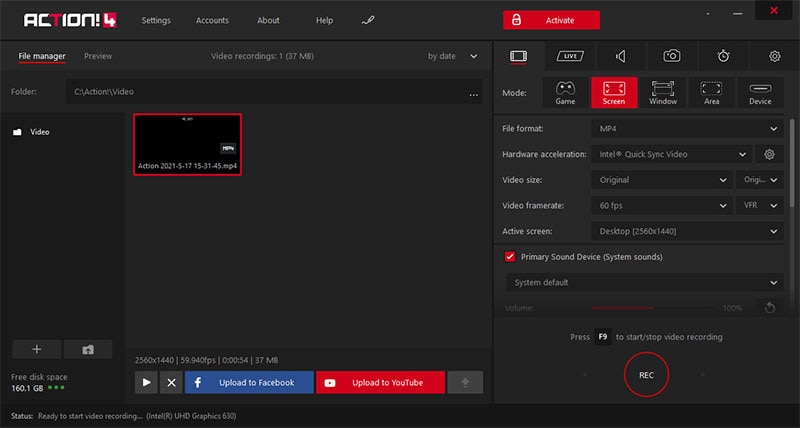Open the Accounts menu
This screenshot has width=800, height=428.
coord(212,20)
